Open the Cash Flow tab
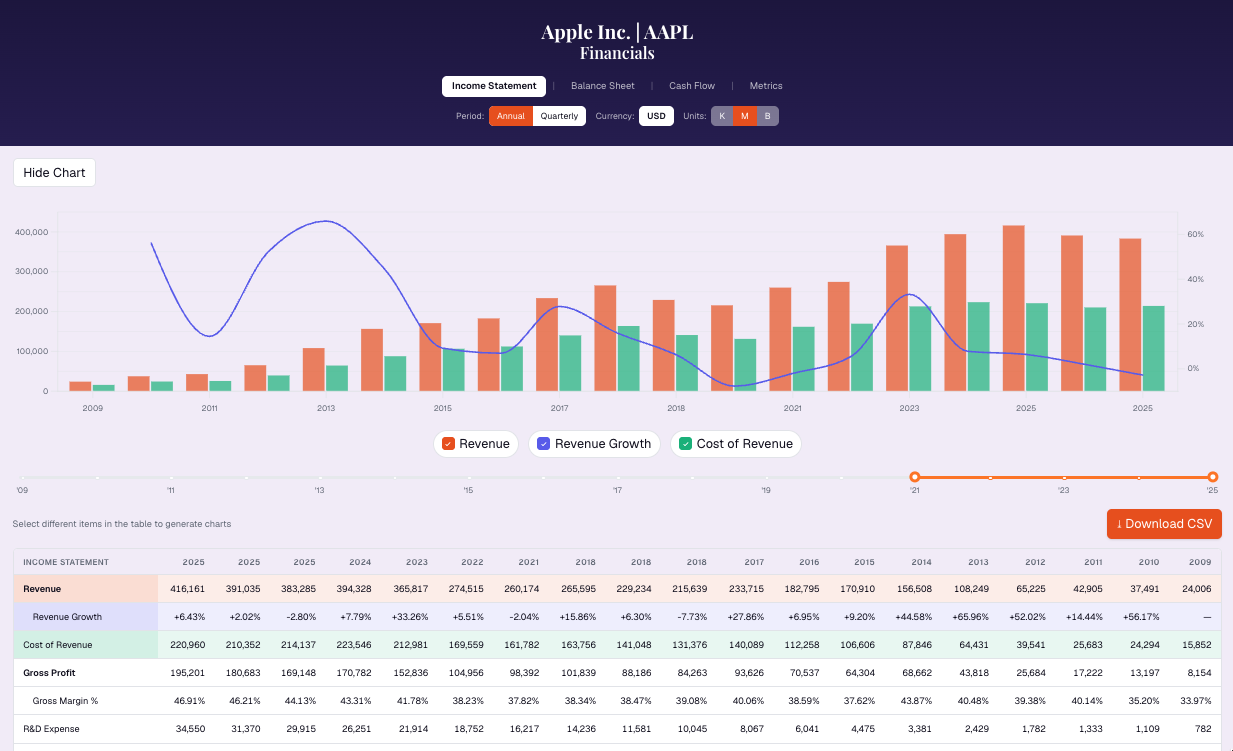Screen dimensions: 1233x751 pos(692,86)
